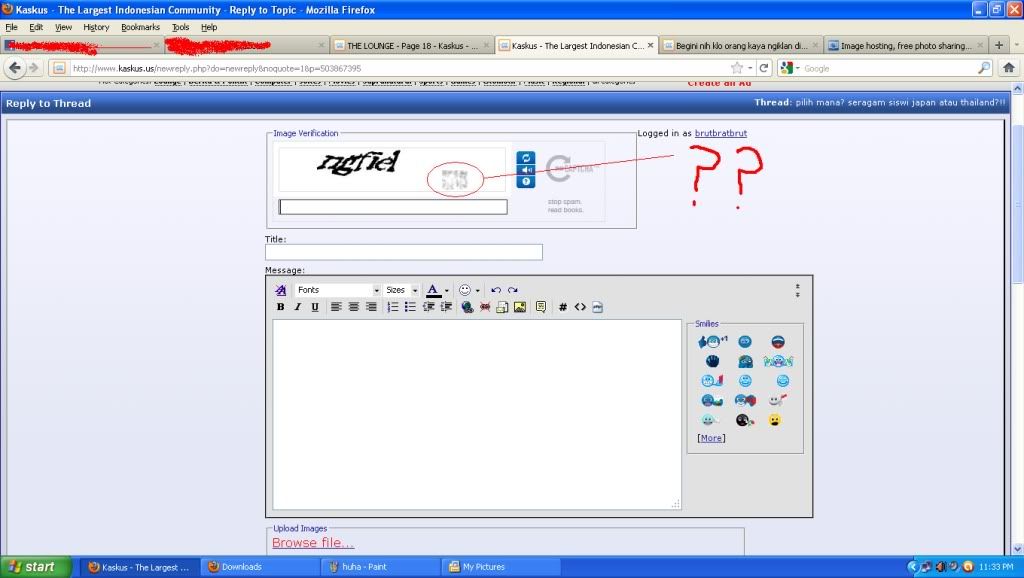Screen dimensions: 1024x578
Task: Click the URL address bar
Action: pos(398,68)
